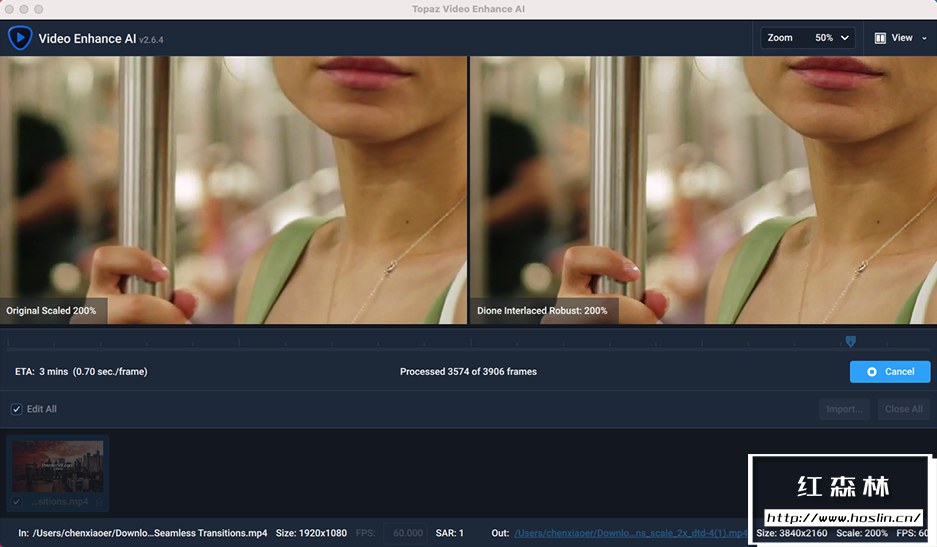Viewport: 937px width, 547px height.
Task: Open the View layout menu
Action: click(x=901, y=38)
